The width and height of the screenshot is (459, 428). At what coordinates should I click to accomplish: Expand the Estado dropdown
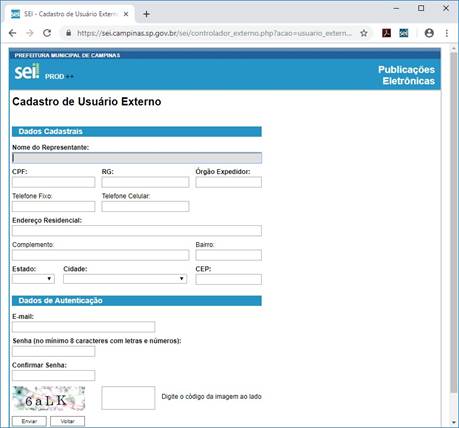point(33,279)
